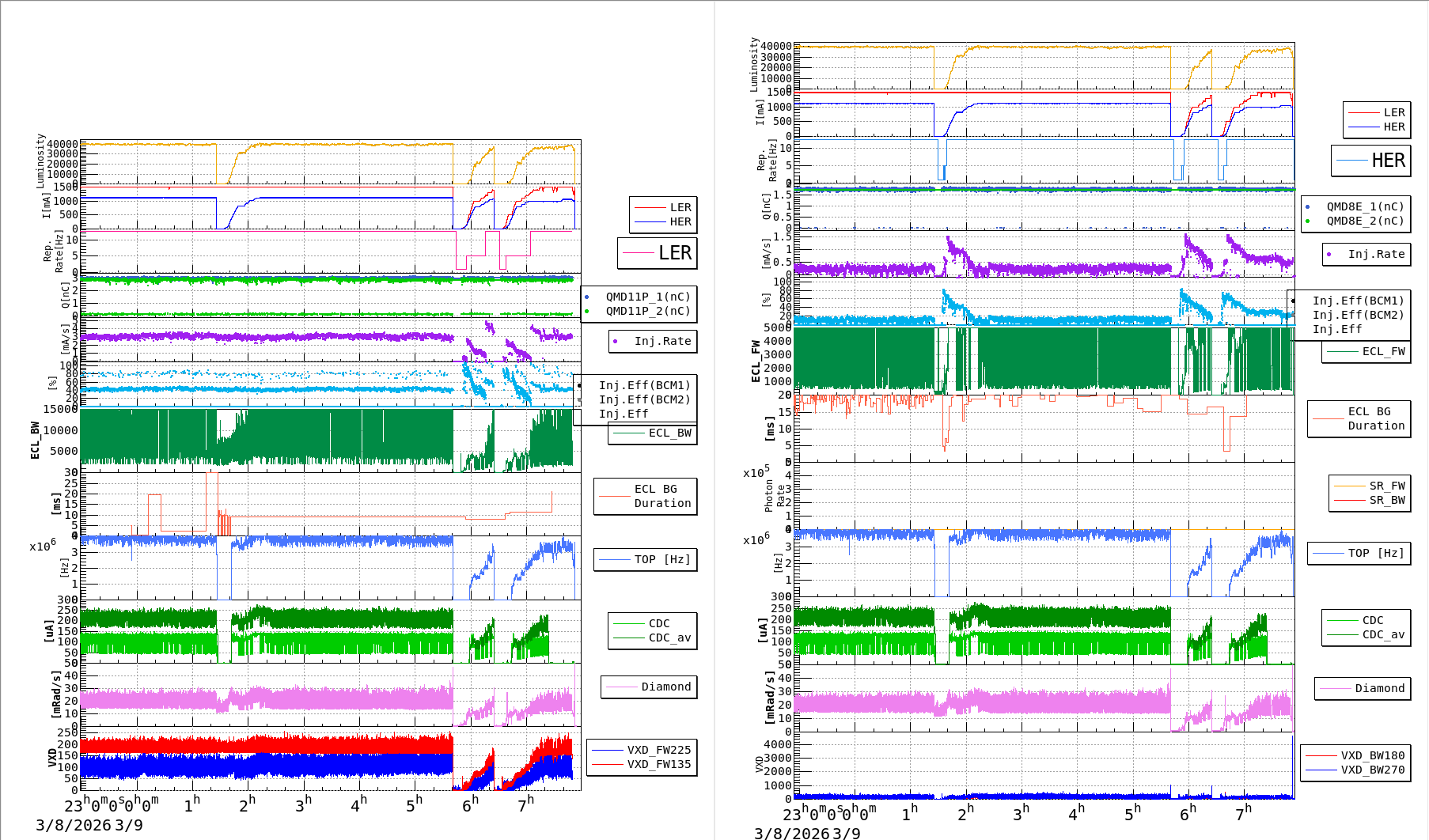This screenshot has height=840, width=1429.
Task: Click the VXD_BW270 legend entry
Action: pyautogui.click(x=1371, y=770)
